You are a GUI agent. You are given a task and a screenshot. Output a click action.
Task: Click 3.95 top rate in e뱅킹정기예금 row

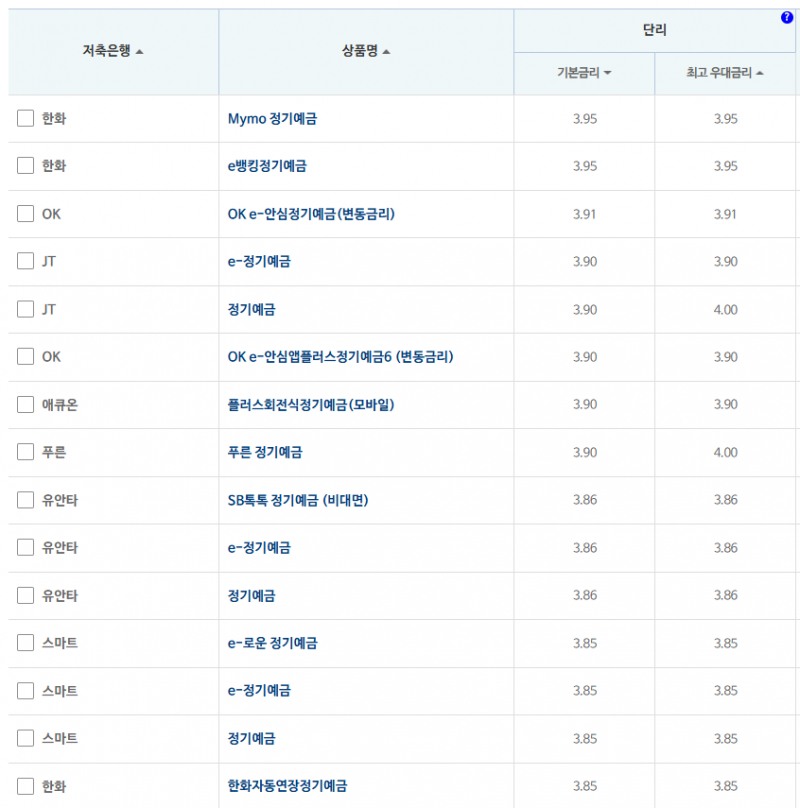(725, 166)
